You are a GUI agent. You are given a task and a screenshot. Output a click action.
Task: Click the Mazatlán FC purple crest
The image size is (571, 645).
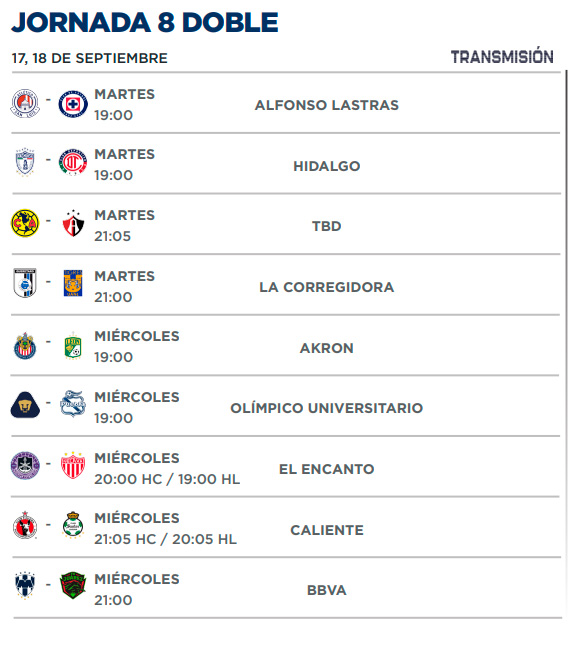click(25, 466)
